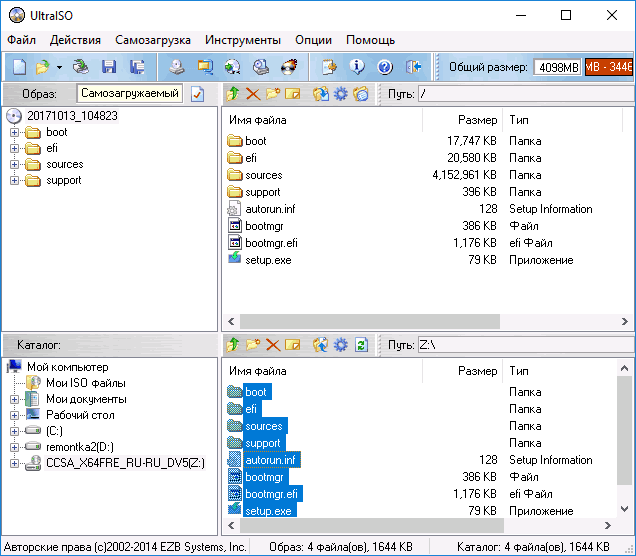This screenshot has height=556, width=636.
Task: Click the Open CD/DVD toolbar icon
Action: tap(81, 67)
